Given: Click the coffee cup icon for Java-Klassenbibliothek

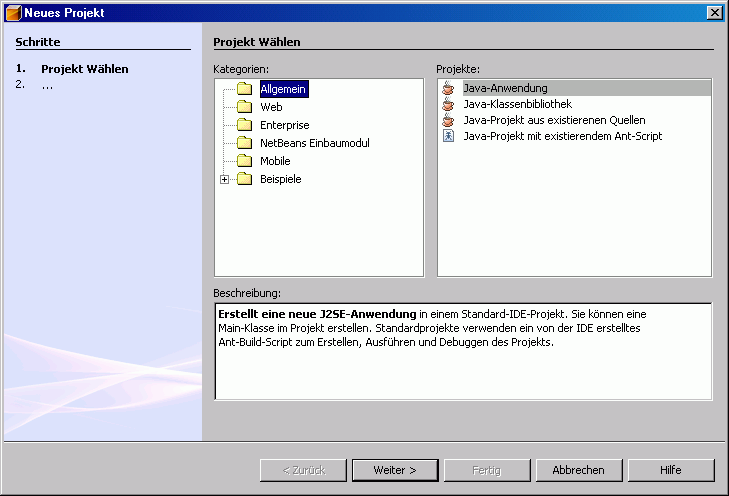Looking at the screenshot, I should tap(448, 104).
